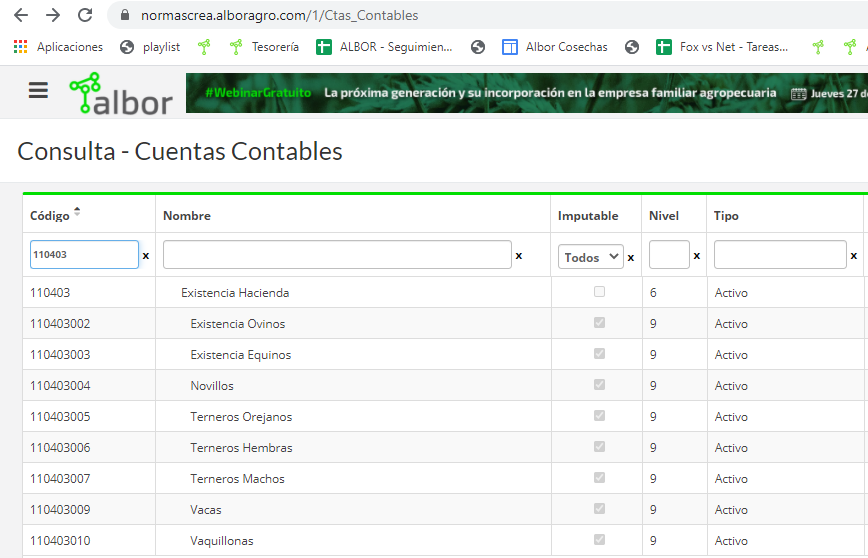Open the WebinarGratuito banner
Screen dimensions: 868x558
[x=526, y=93]
